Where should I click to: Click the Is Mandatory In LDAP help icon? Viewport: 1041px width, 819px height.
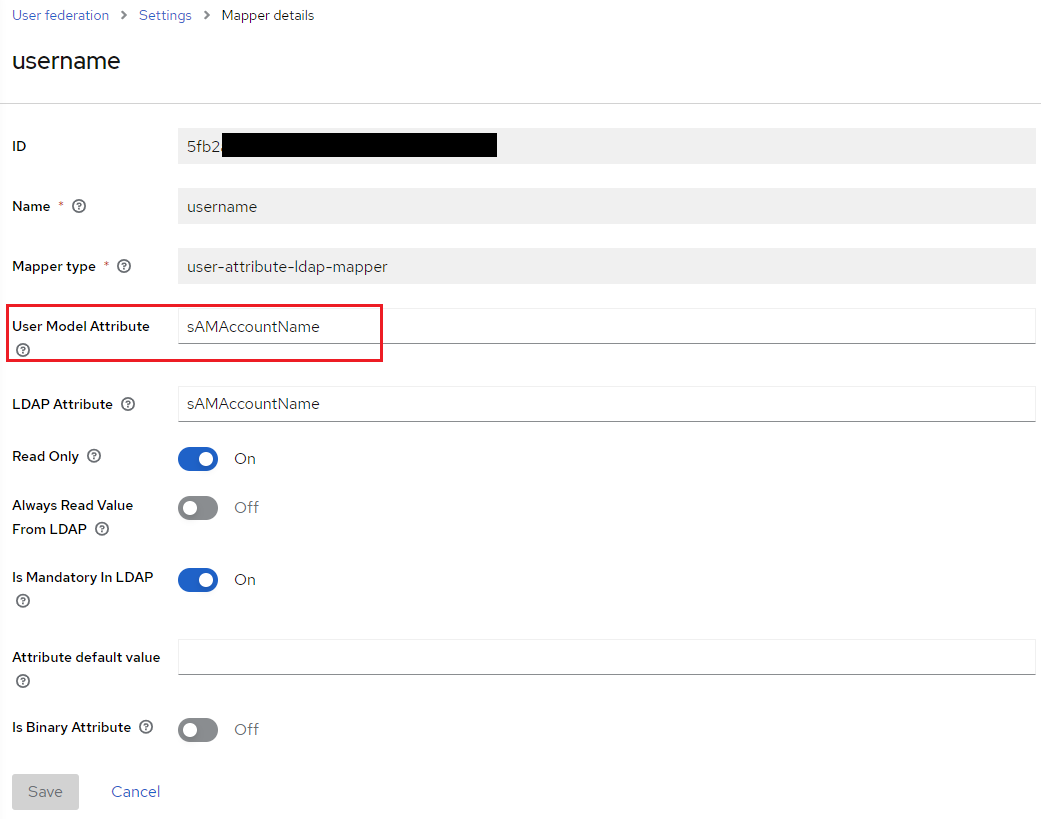(x=22, y=600)
